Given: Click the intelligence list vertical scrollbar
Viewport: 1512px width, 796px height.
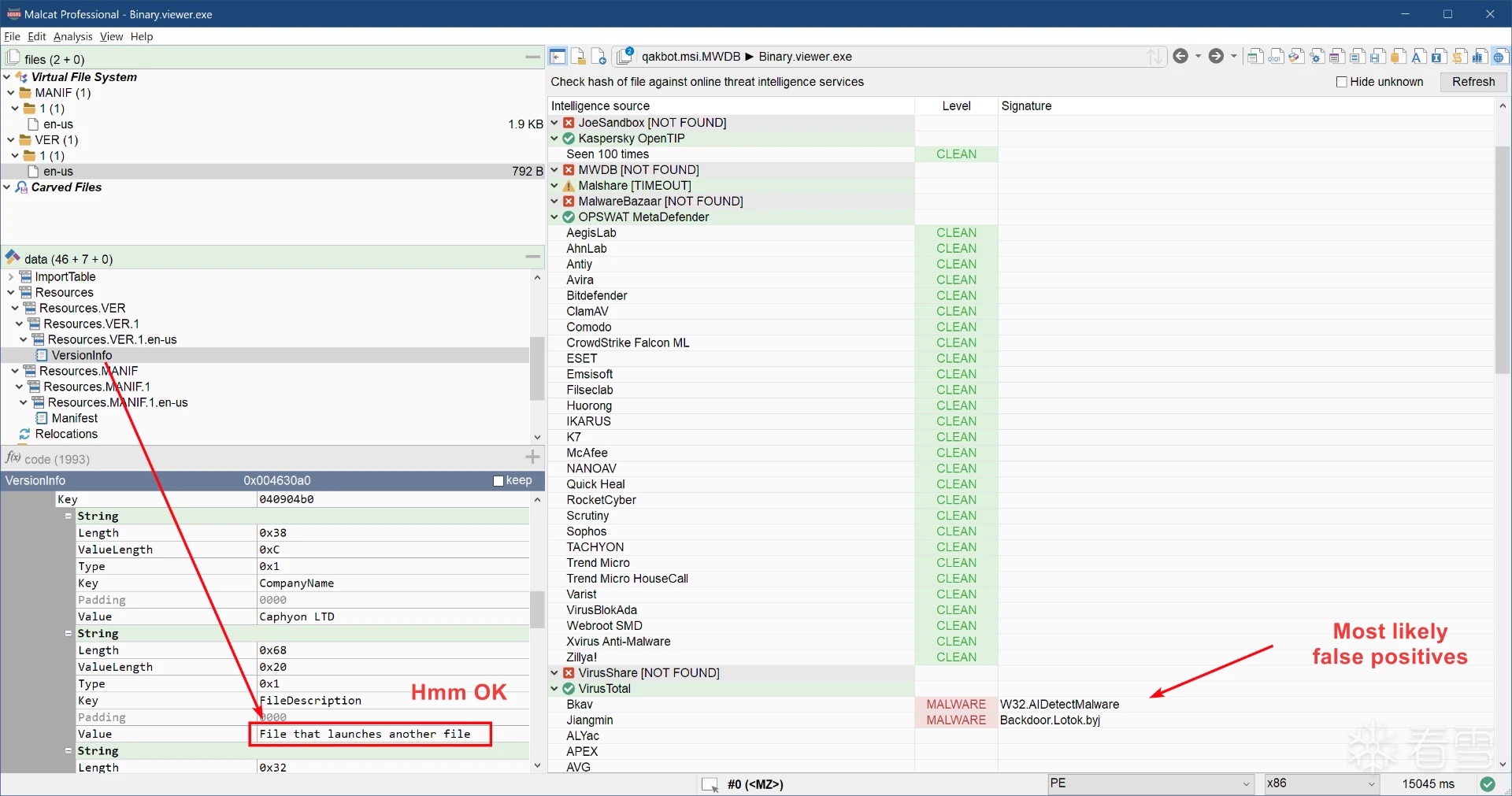Looking at the screenshot, I should [1502, 260].
